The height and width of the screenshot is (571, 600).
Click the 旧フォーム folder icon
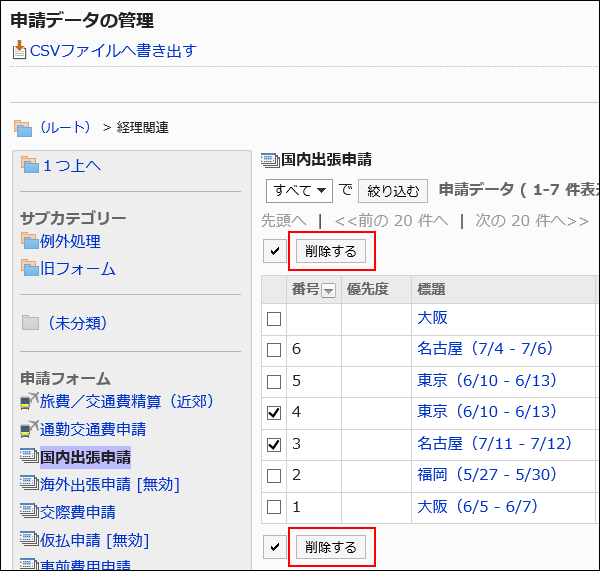pos(30,268)
